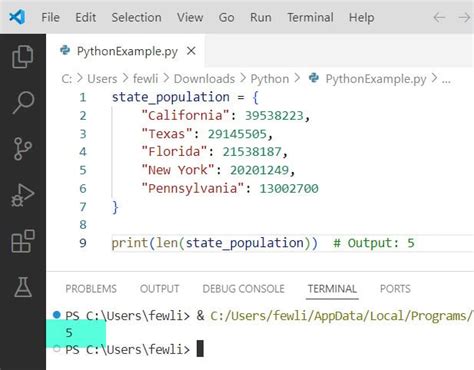Click the state_population variable on line 1
This screenshot has height=370, width=474.
(x=171, y=97)
